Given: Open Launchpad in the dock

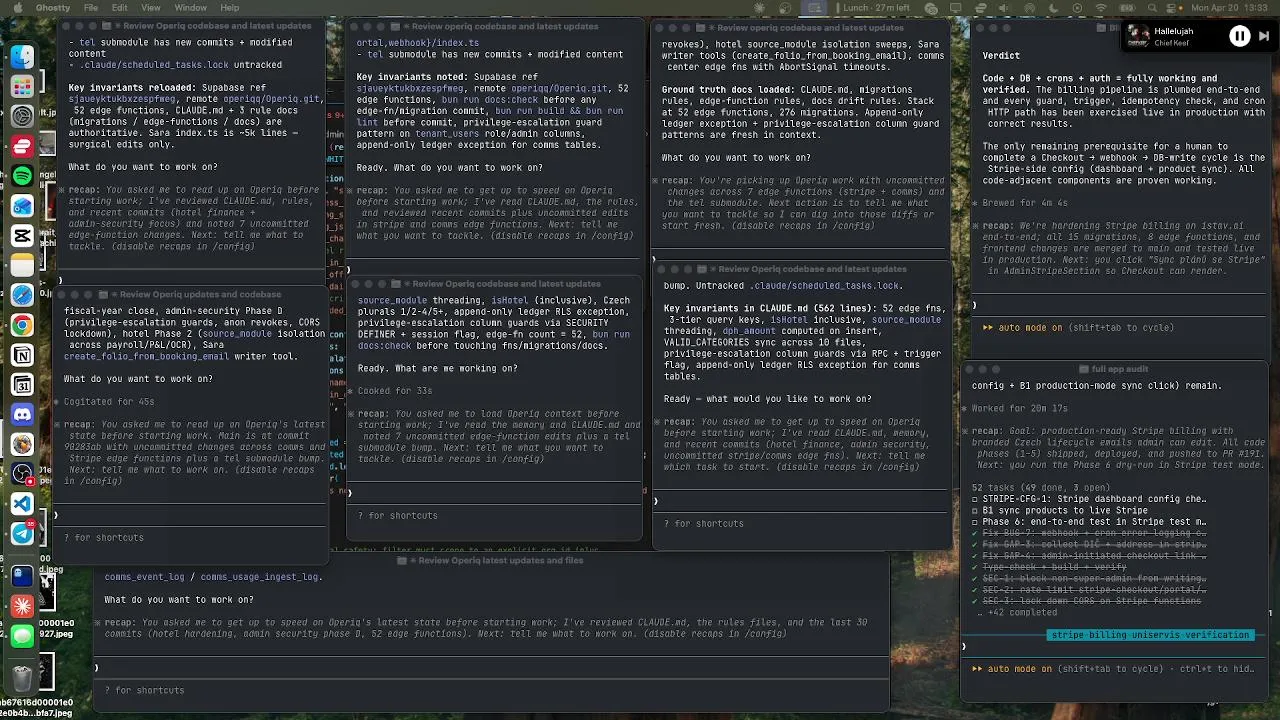Looking at the screenshot, I should pos(22,87).
